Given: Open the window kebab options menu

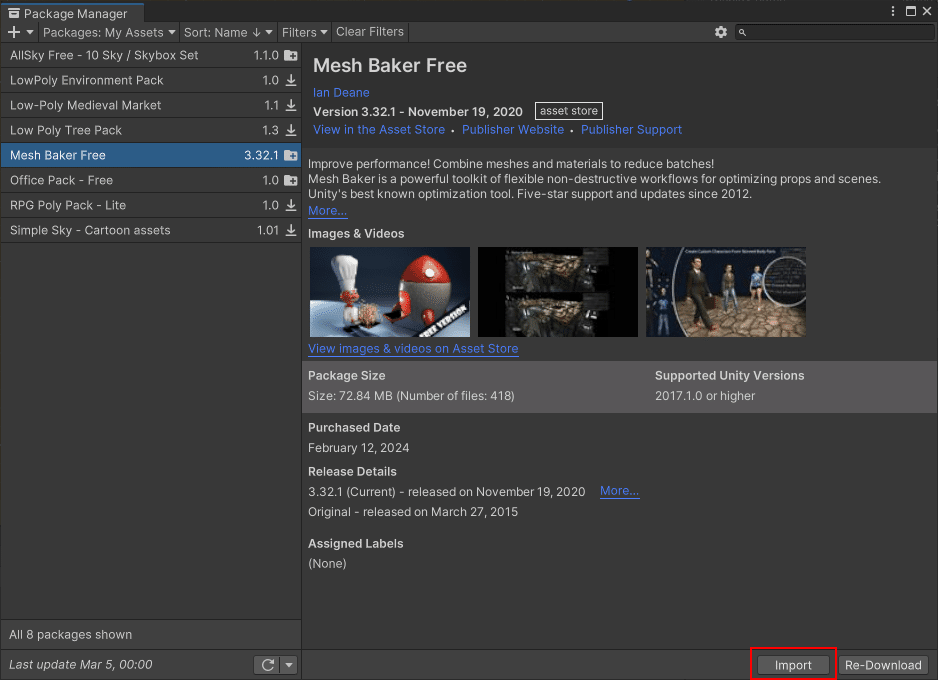Looking at the screenshot, I should click(x=893, y=11).
